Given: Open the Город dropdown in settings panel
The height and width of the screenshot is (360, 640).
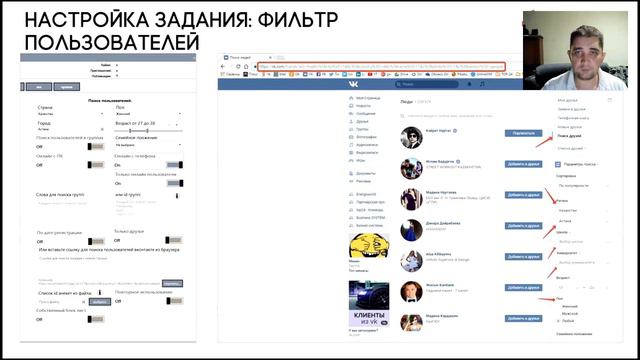Looking at the screenshot, I should [x=70, y=129].
